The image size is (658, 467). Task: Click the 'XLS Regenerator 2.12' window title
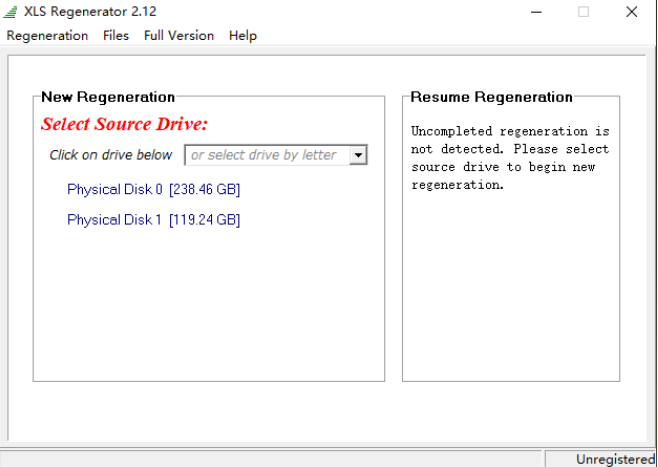click(x=90, y=12)
